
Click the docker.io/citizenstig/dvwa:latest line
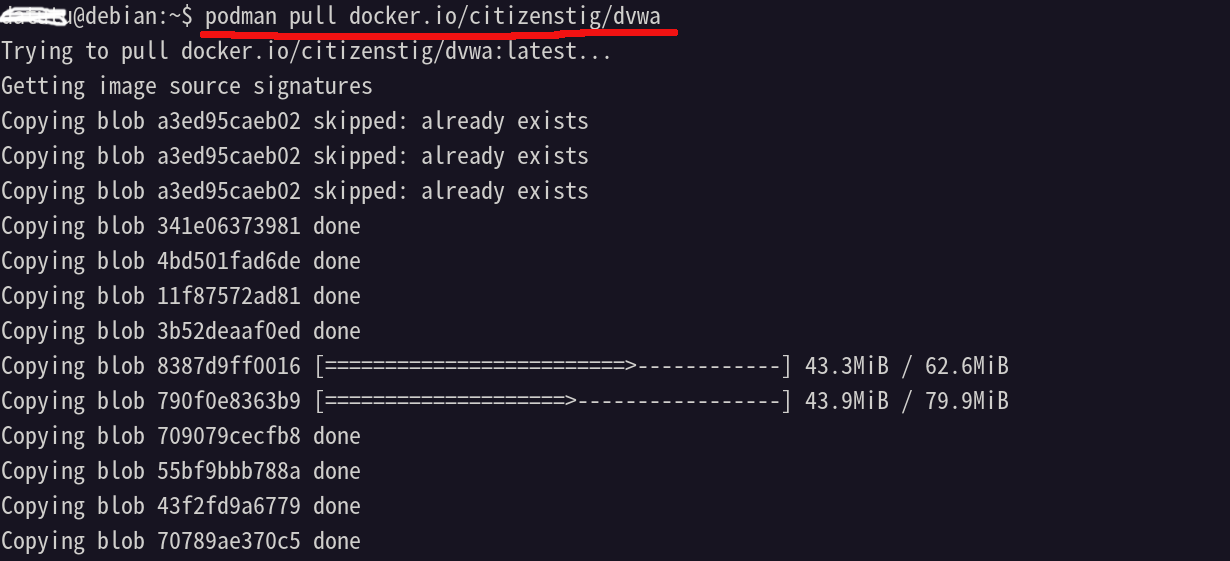pyautogui.click(x=306, y=51)
